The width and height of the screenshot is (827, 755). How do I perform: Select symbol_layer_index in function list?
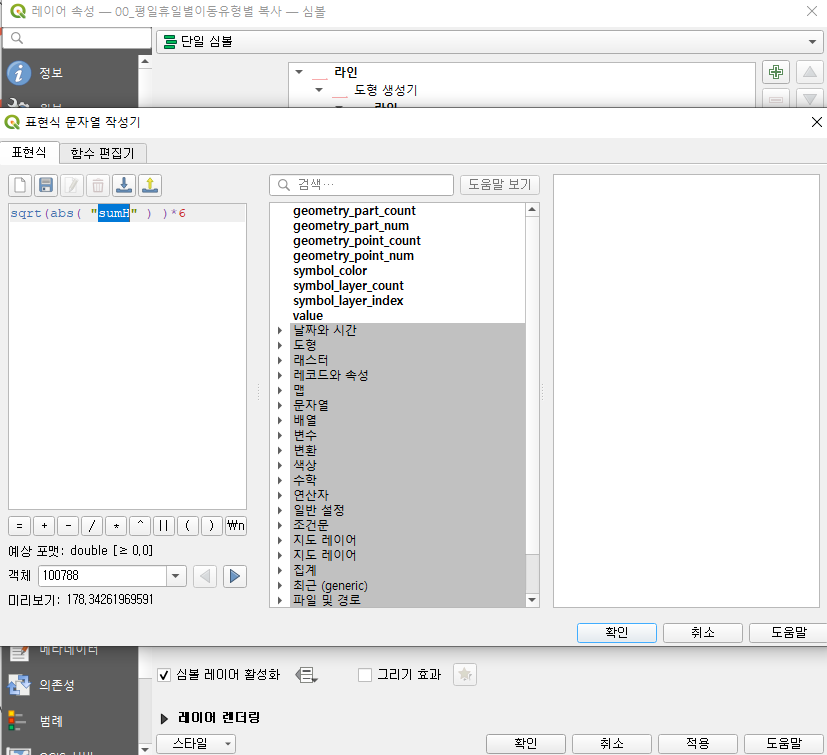tap(348, 301)
